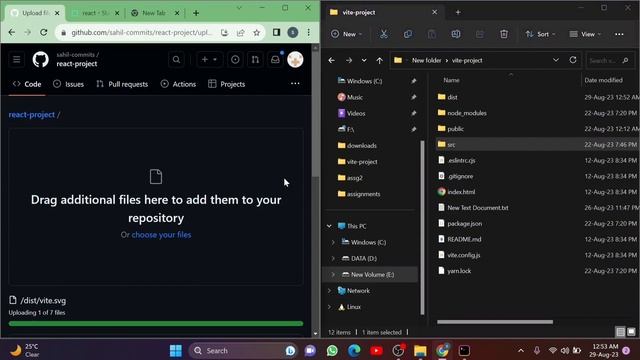
Task: Switch to details view toggle
Action: 620,332
